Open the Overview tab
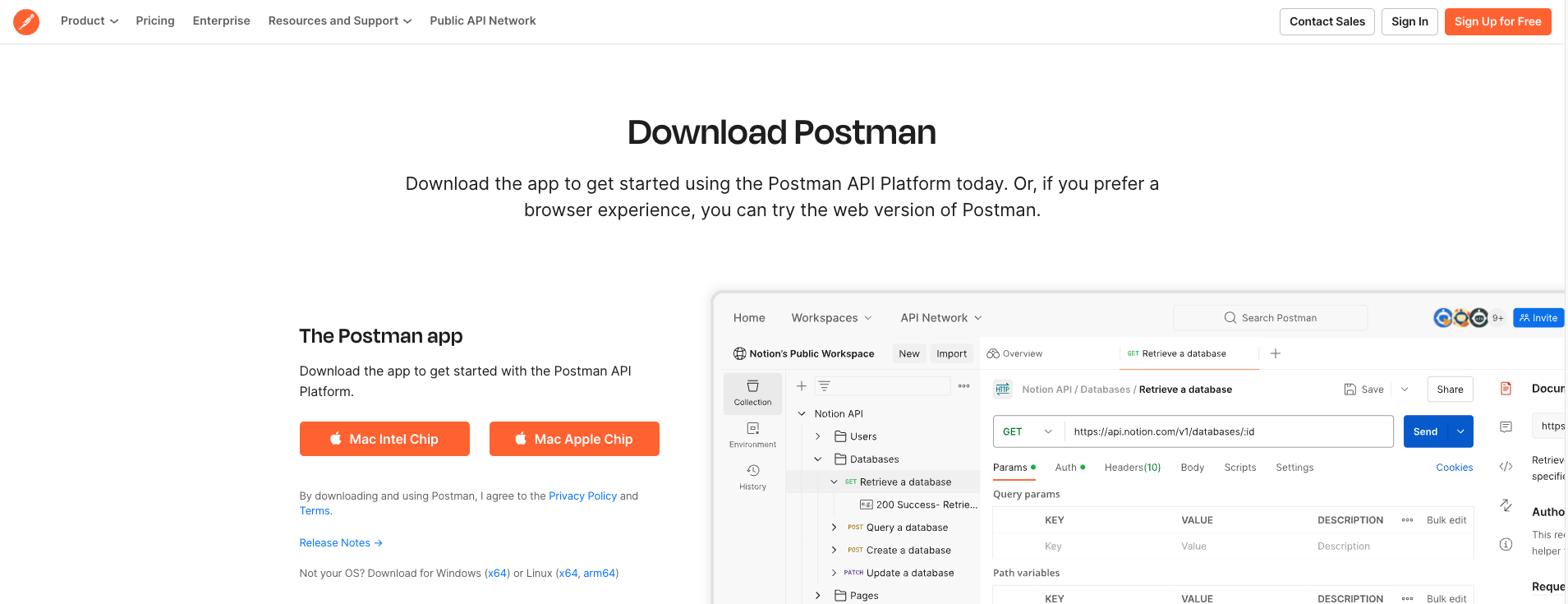1568x604 pixels. (x=1015, y=353)
